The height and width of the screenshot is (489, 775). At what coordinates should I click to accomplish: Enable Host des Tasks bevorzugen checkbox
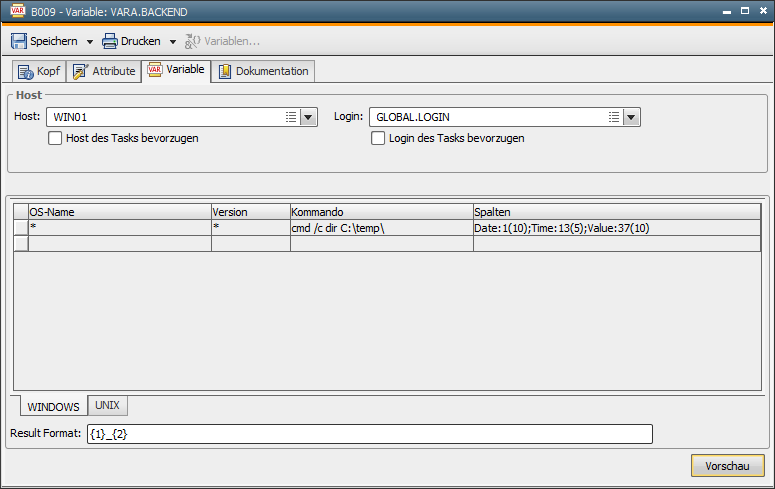point(56,138)
